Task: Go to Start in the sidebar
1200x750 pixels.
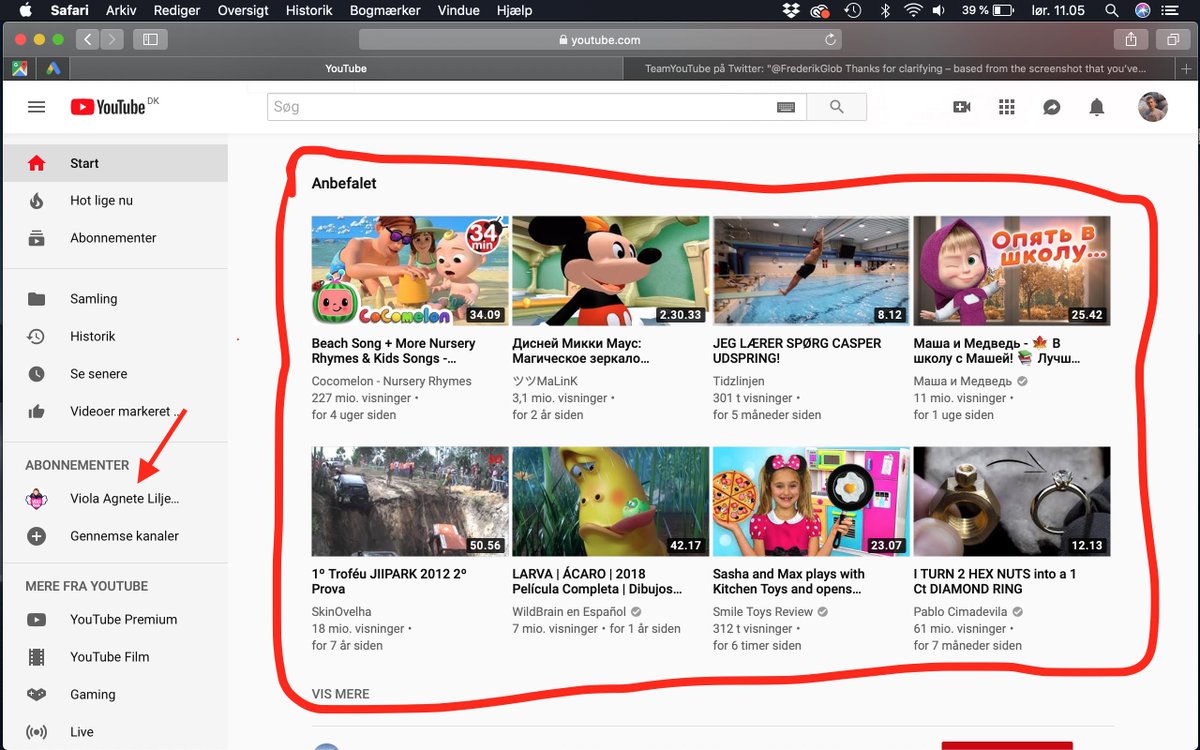Action: (115, 163)
